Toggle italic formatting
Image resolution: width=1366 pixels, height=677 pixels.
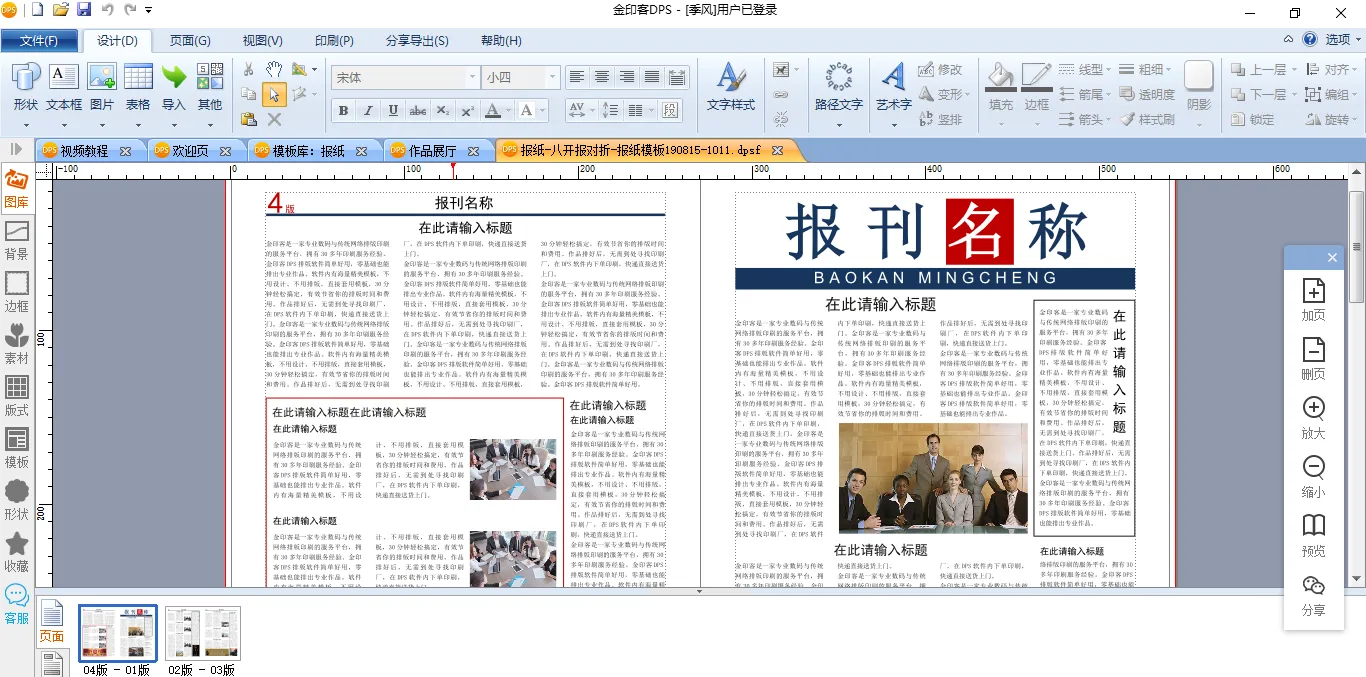pyautogui.click(x=368, y=110)
